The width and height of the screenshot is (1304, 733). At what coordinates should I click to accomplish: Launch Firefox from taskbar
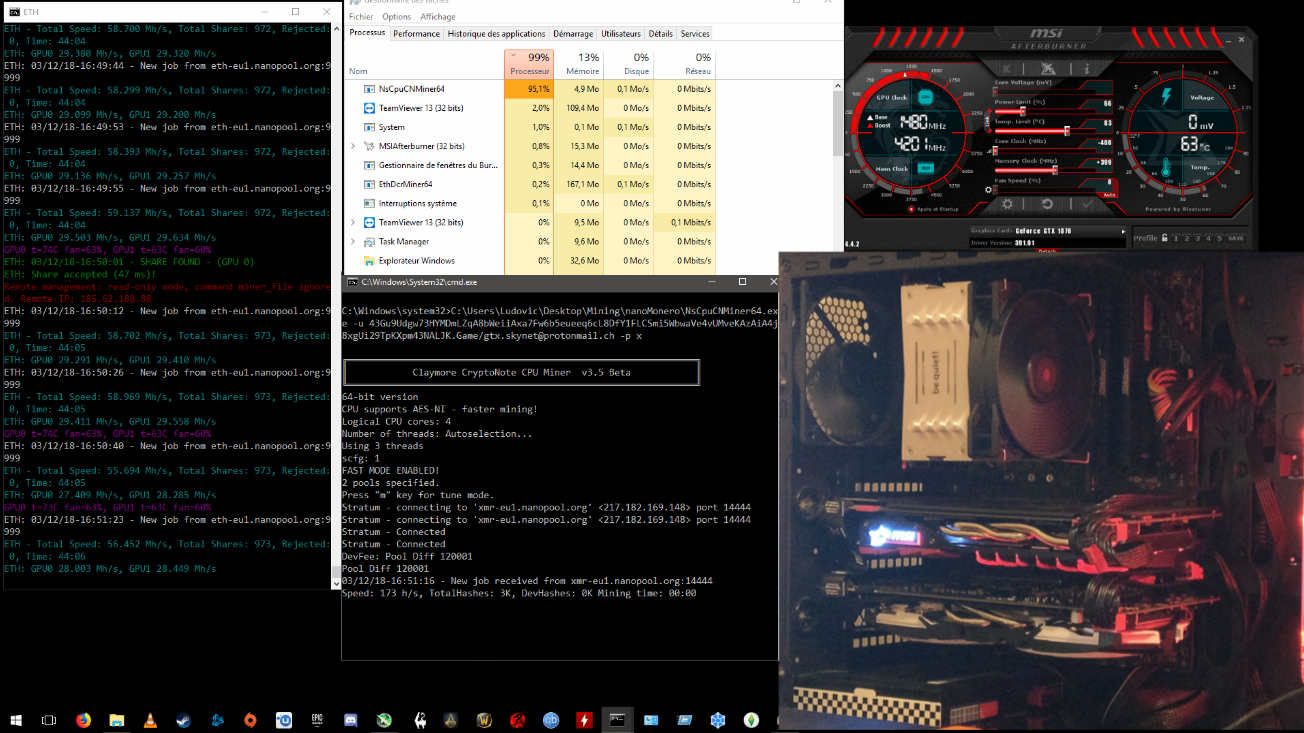83,719
